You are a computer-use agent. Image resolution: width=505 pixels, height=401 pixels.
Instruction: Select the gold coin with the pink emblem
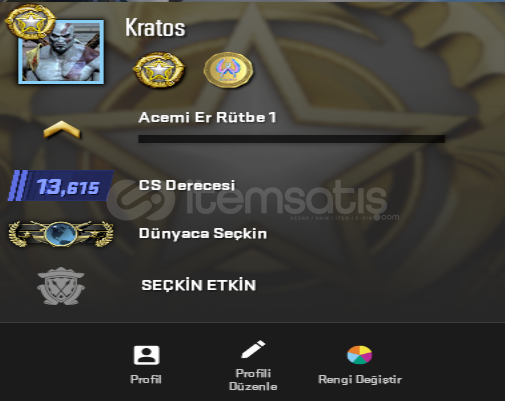pyautogui.click(x=228, y=70)
